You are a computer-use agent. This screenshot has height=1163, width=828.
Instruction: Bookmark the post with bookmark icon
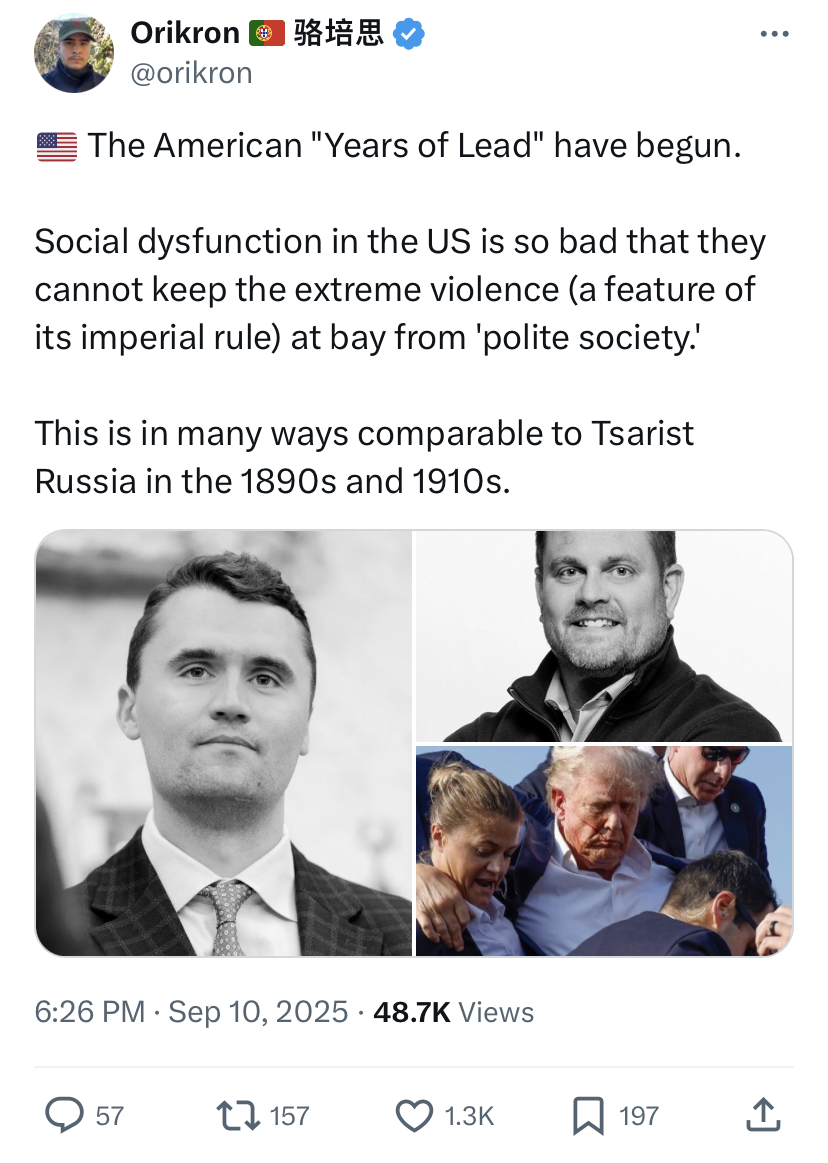point(588,1116)
